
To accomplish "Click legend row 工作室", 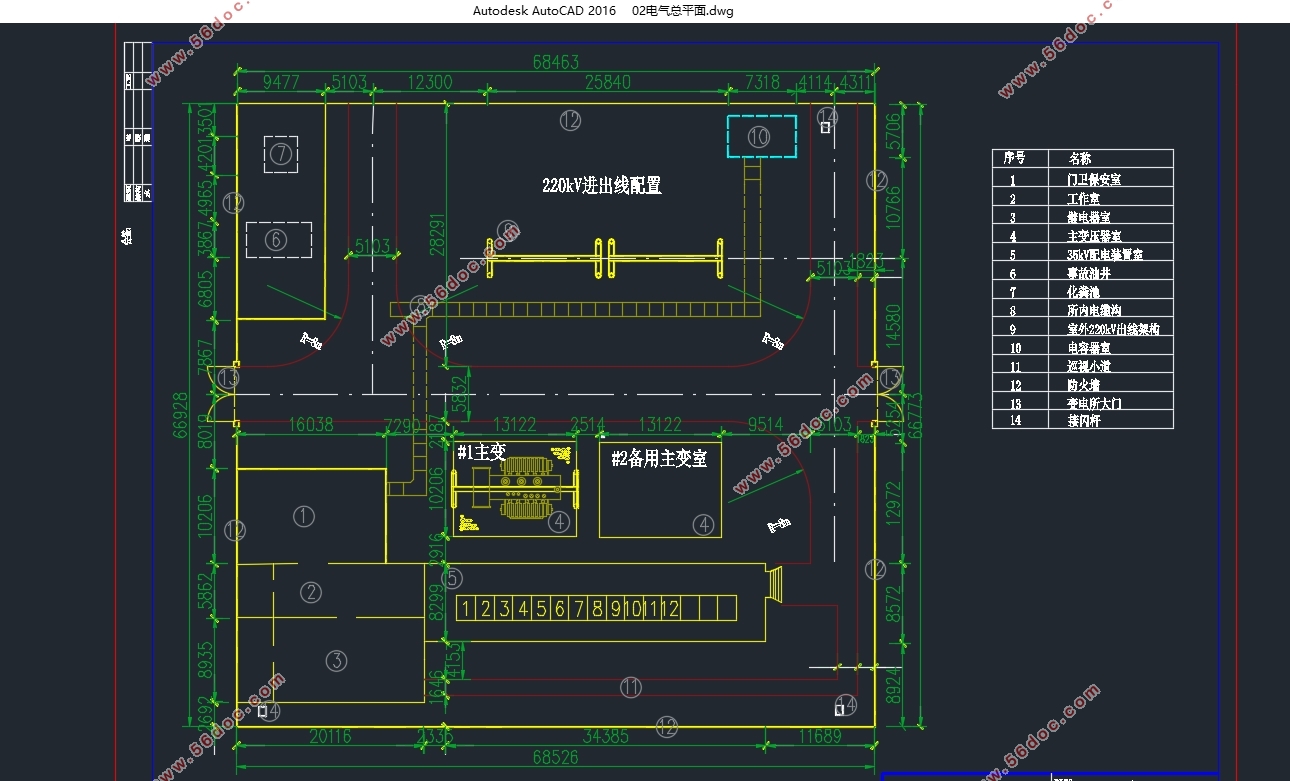I will [x=1082, y=198].
